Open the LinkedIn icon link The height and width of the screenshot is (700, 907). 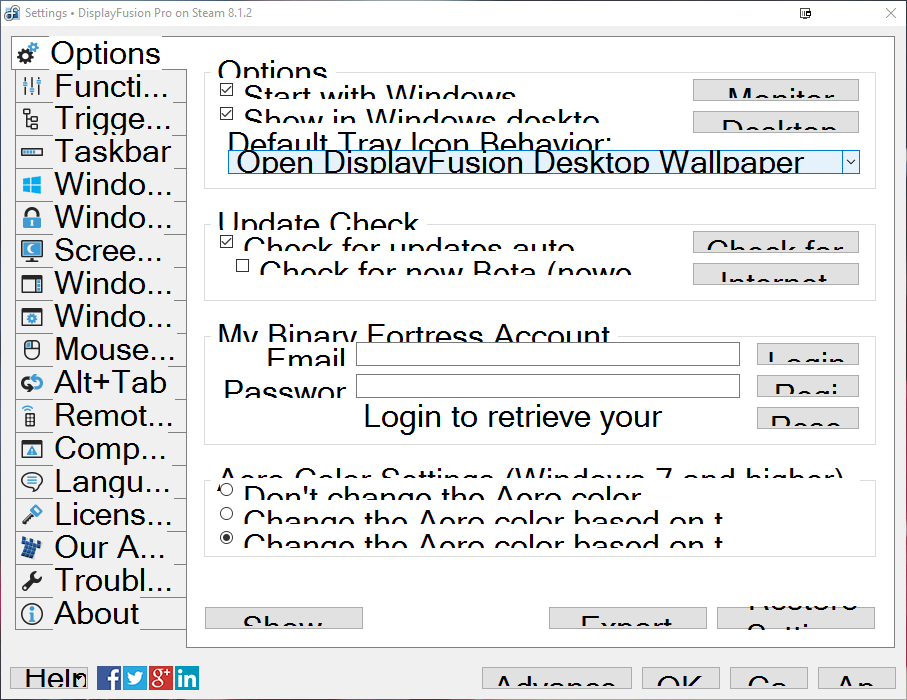click(x=187, y=678)
